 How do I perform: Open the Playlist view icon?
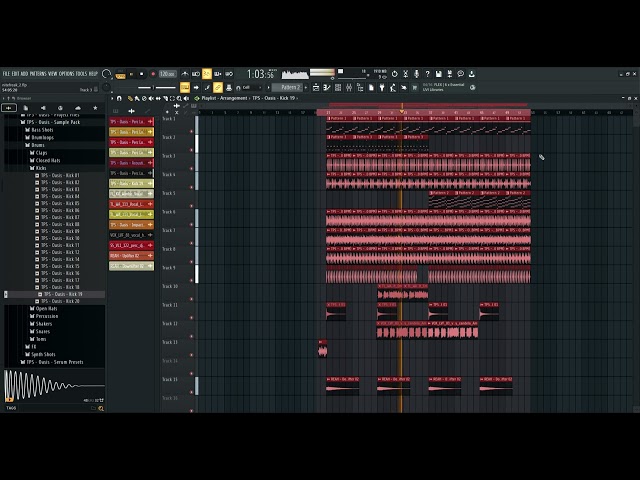pyautogui.click(x=316, y=87)
